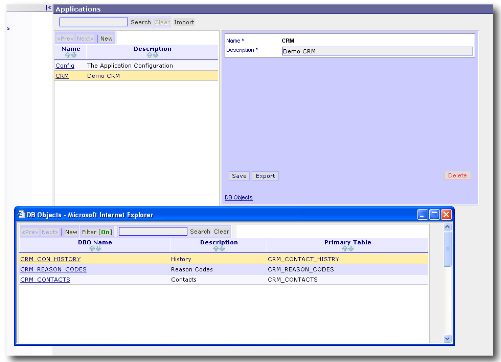Viewport: 501px width, 362px height.
Task: Select the 'Contacts' description cell
Action: coord(183,280)
